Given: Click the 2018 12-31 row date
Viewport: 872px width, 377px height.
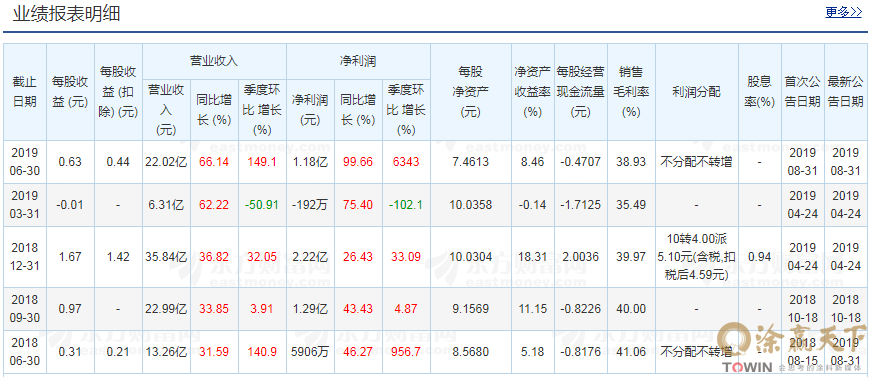Looking at the screenshot, I should pos(25,257).
